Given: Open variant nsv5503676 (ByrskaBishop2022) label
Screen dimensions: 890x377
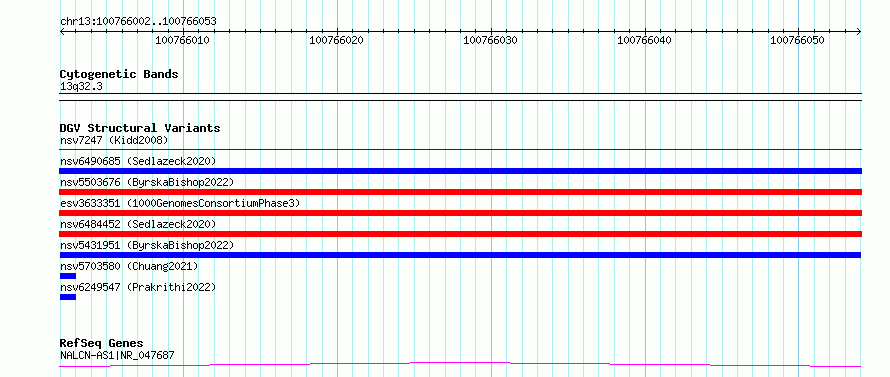Looking at the screenshot, I should click(x=147, y=182).
